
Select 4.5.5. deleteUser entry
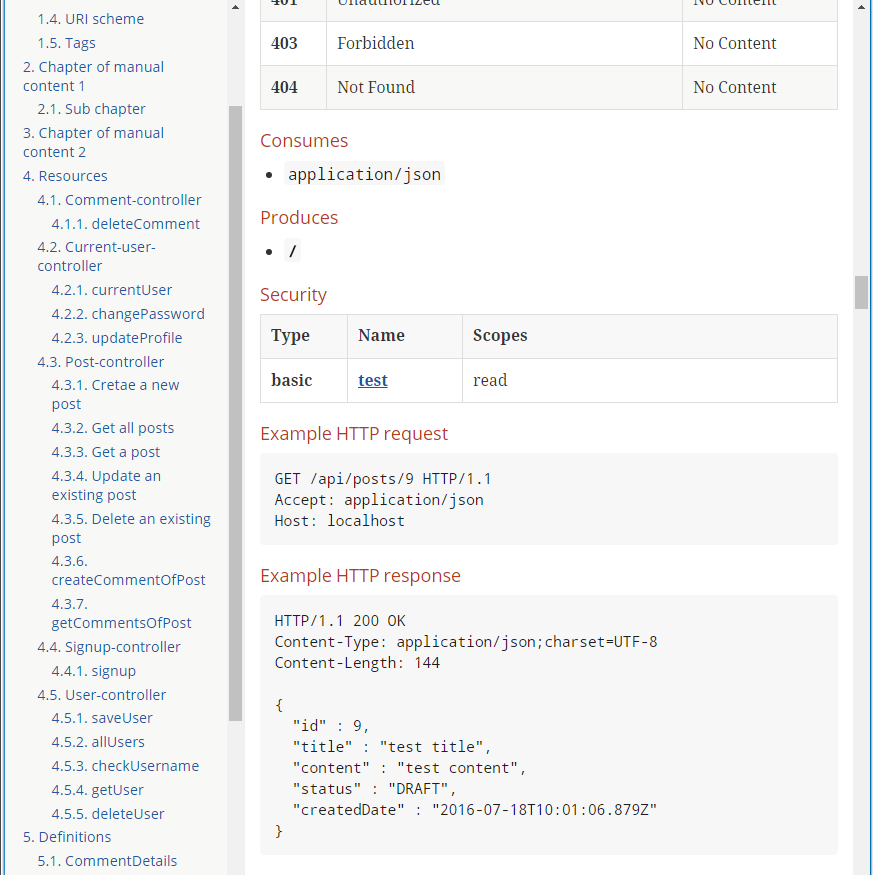pos(108,814)
